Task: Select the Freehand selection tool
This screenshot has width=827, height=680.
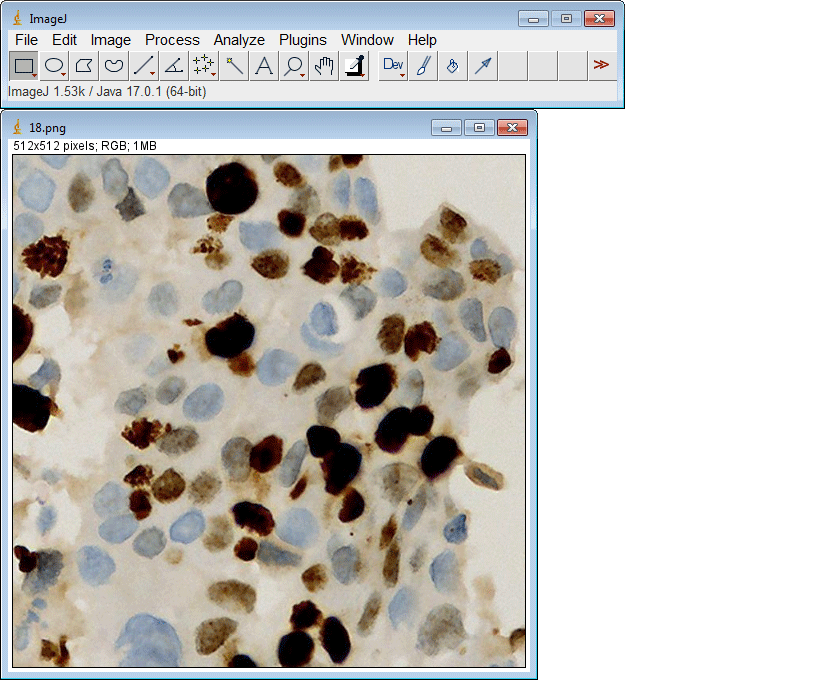Action: [114, 65]
